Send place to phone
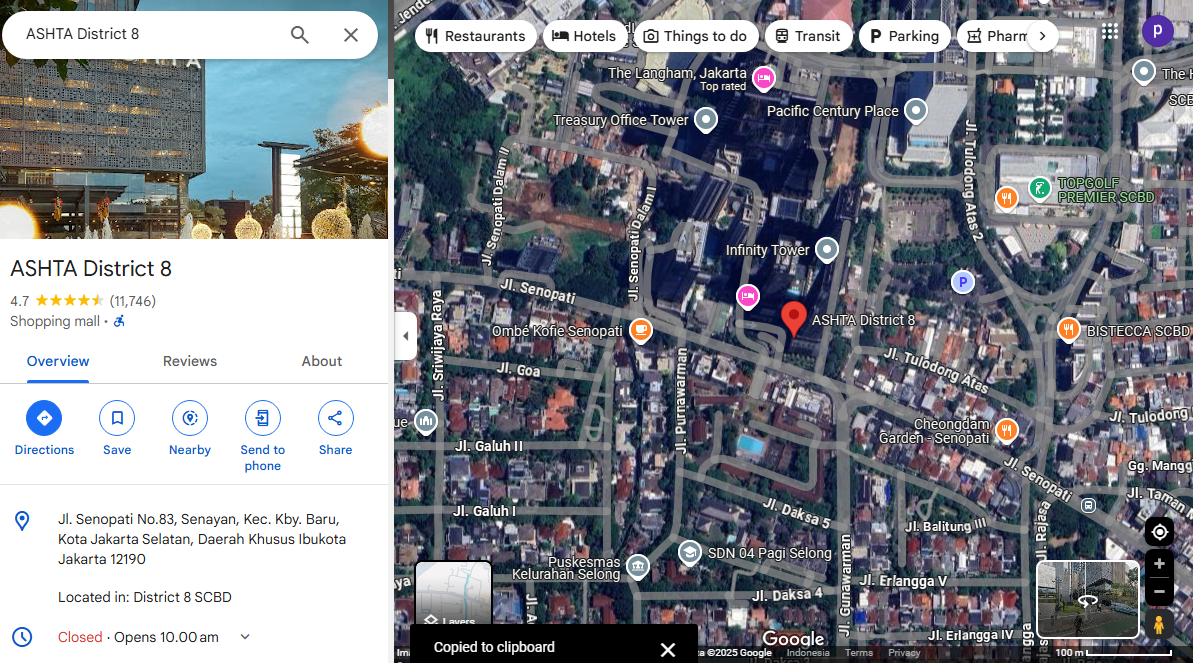The width and height of the screenshot is (1193, 663). (x=262, y=436)
